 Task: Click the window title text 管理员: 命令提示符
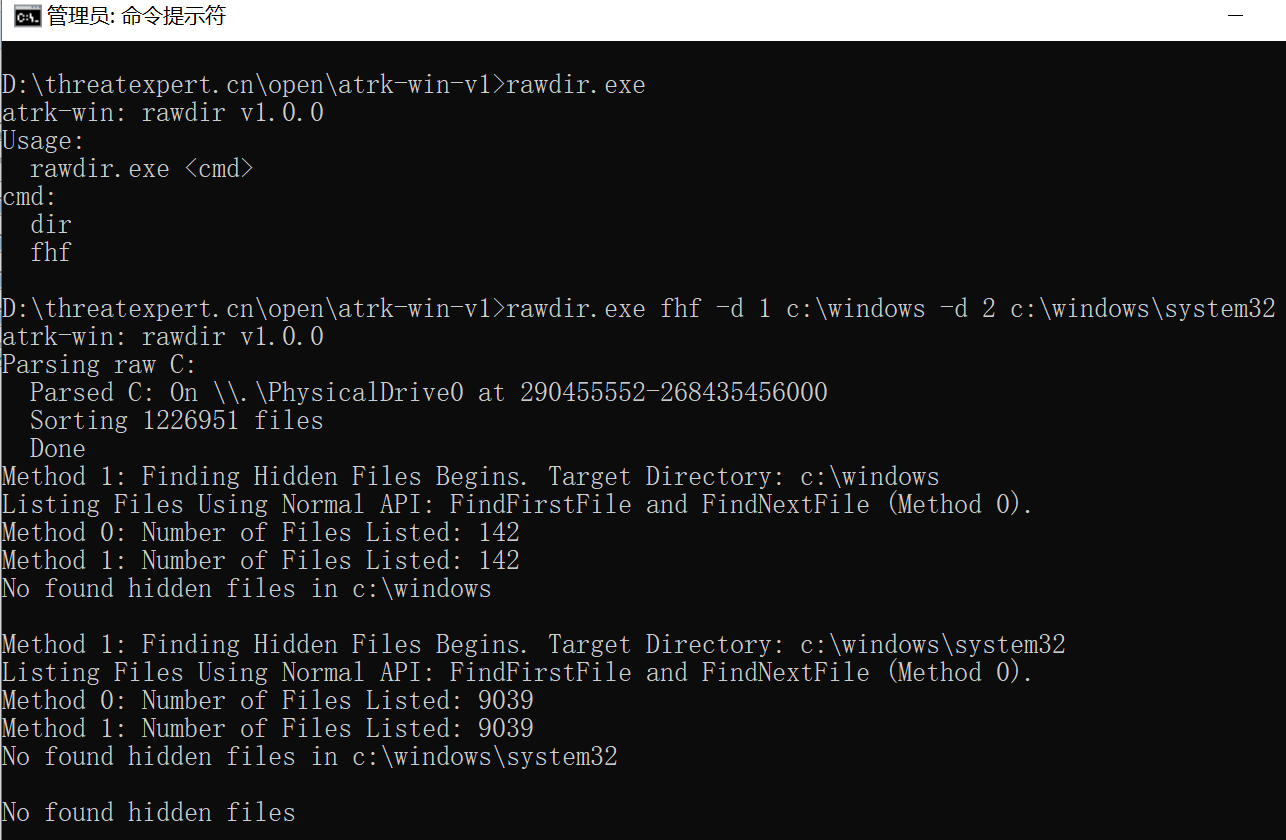coord(136,17)
